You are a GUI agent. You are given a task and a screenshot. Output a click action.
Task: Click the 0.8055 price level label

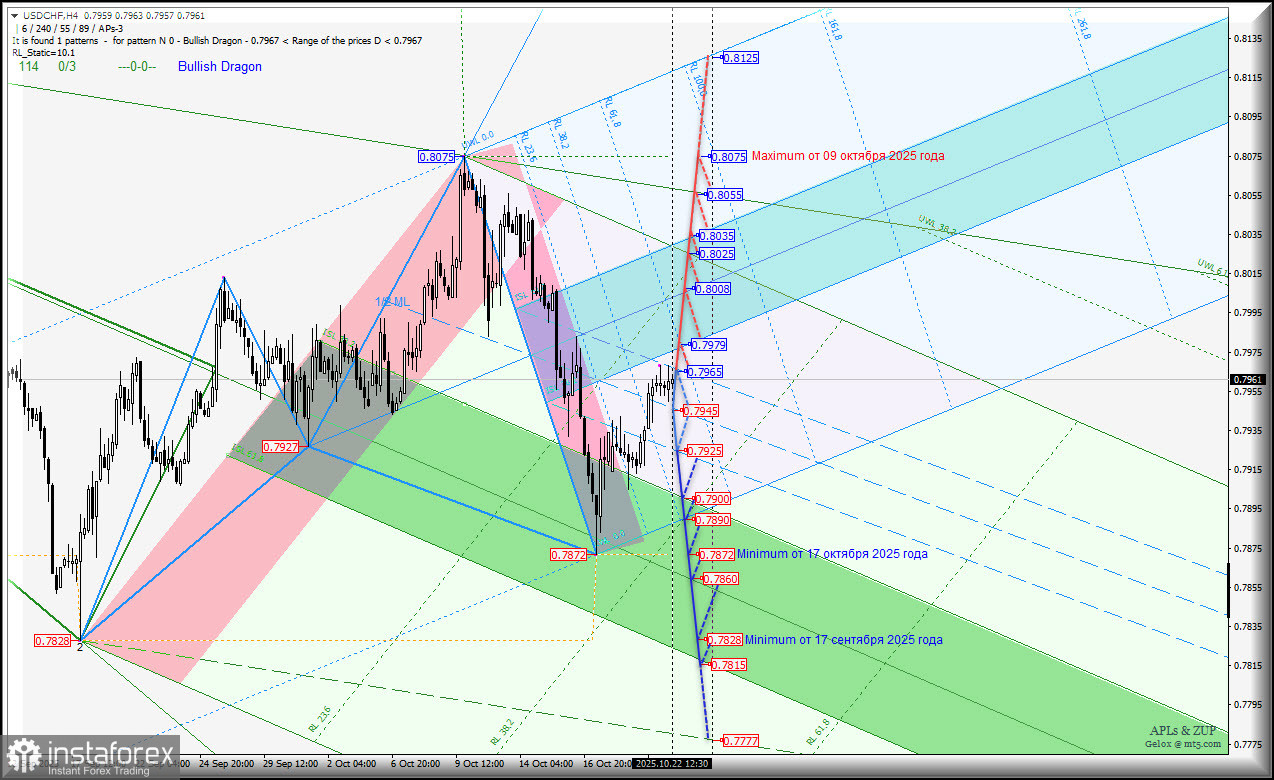[x=723, y=195]
